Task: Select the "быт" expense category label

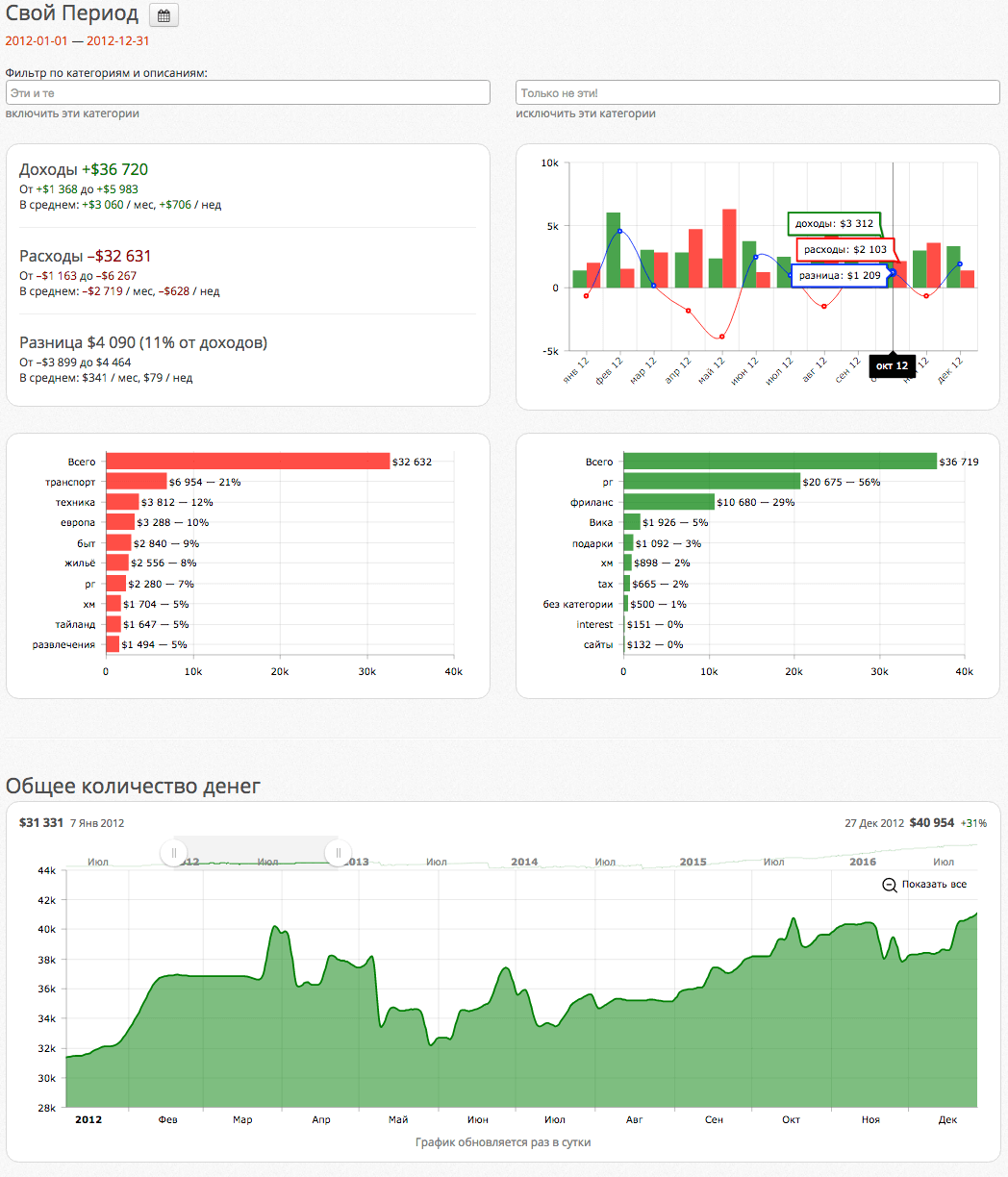Action: tap(86, 543)
